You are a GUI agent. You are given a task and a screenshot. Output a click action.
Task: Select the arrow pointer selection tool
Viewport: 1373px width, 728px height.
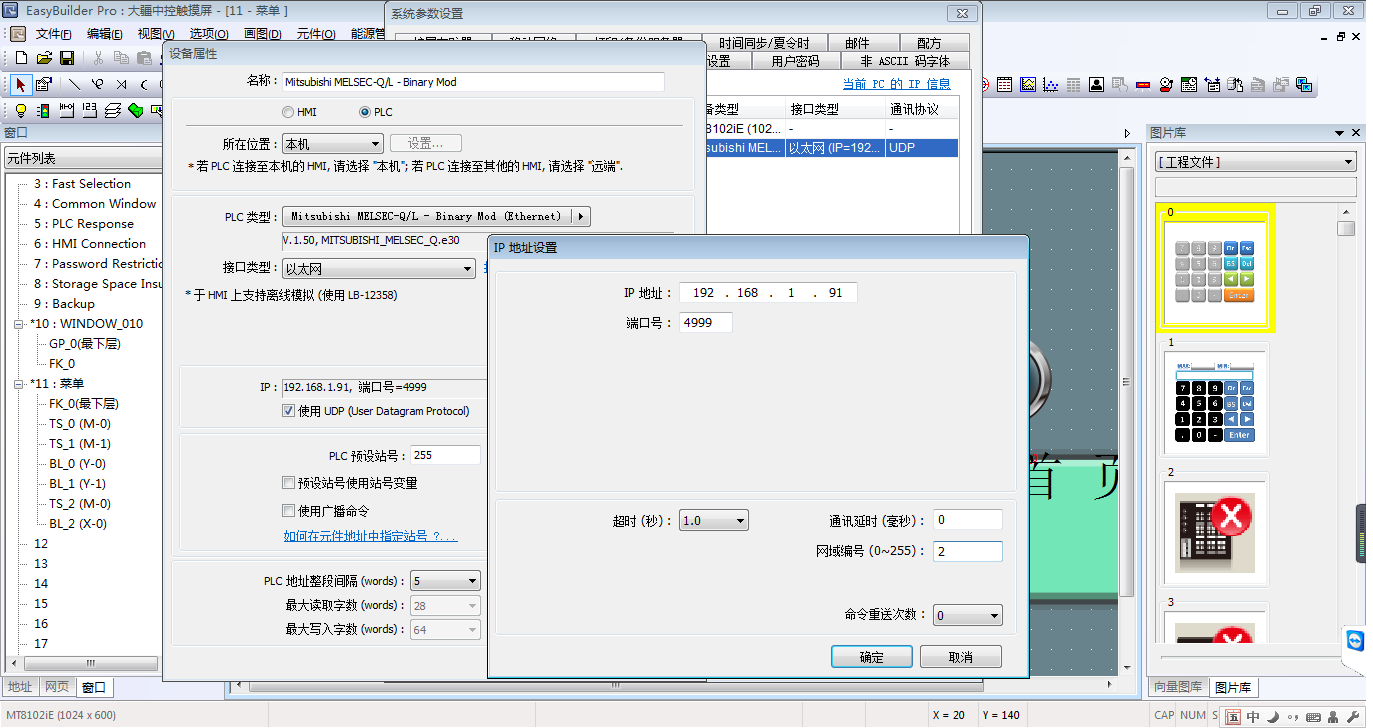coord(20,84)
